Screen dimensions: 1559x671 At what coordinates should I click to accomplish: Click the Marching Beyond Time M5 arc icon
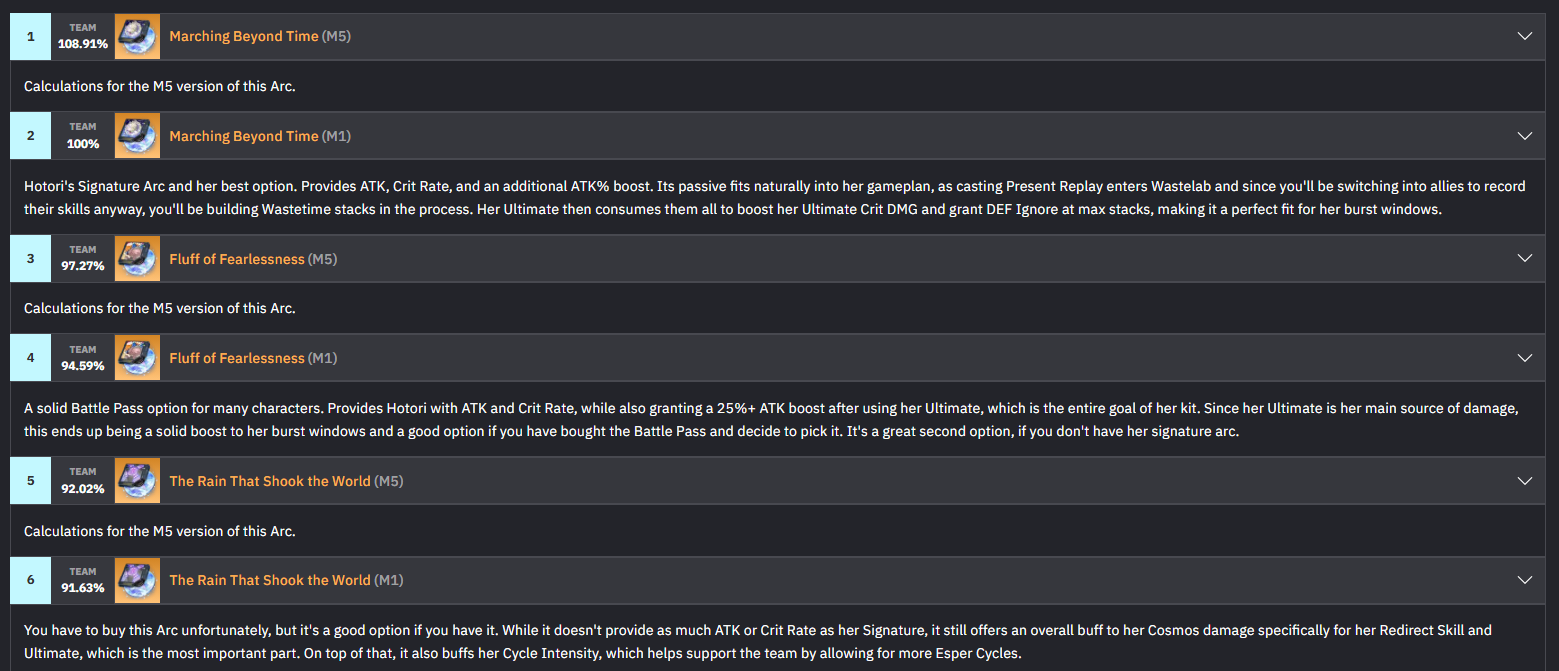(137, 36)
